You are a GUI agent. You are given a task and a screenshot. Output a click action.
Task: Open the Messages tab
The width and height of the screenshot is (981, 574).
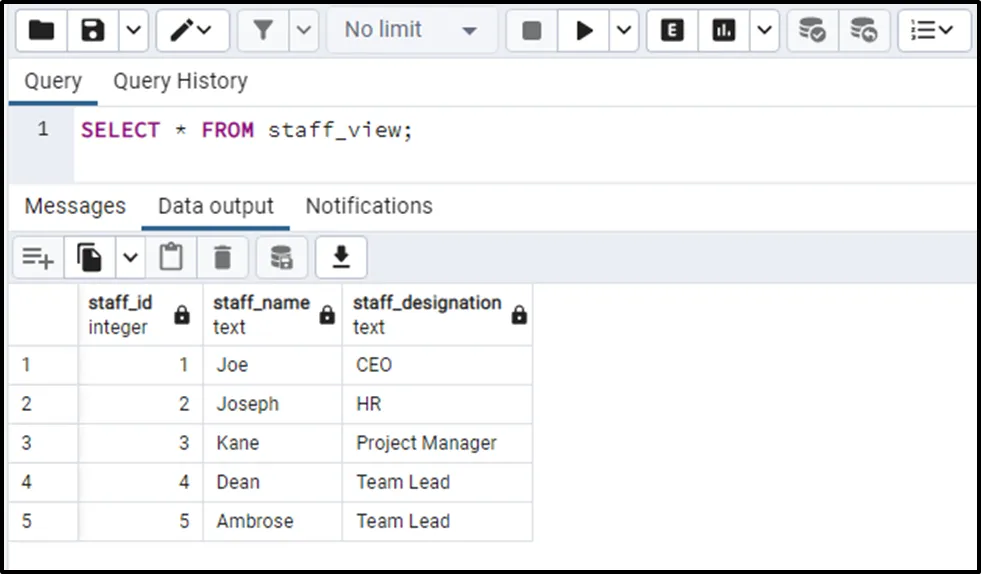point(75,206)
